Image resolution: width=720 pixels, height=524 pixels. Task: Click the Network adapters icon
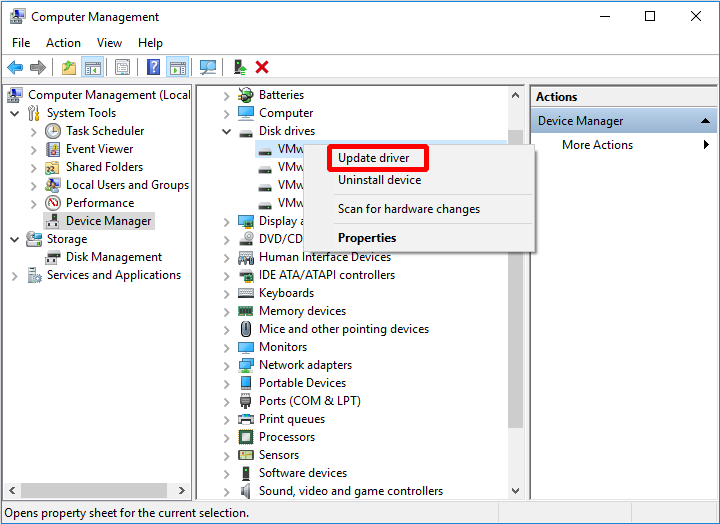246,365
